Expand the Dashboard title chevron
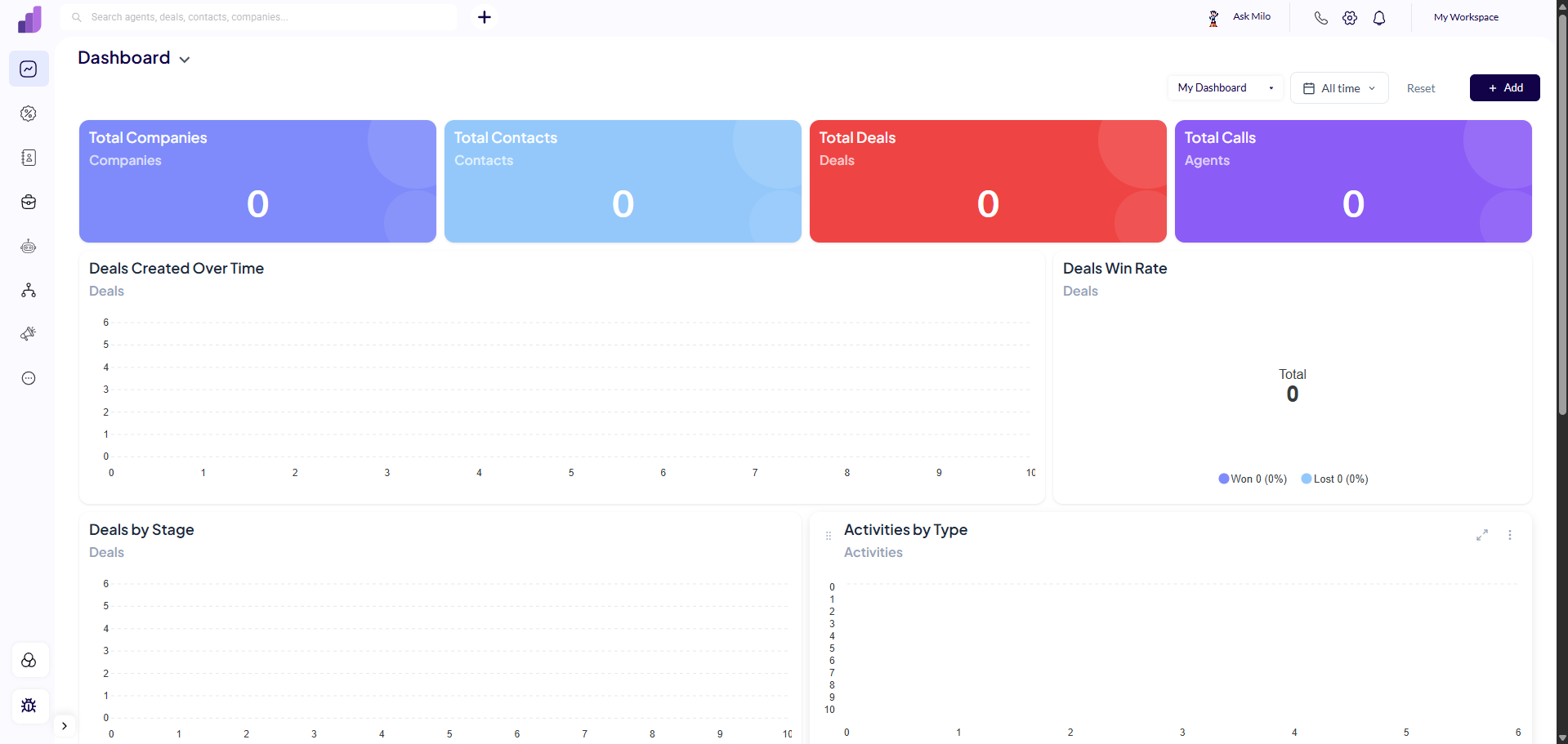The height and width of the screenshot is (744, 1568). [185, 59]
